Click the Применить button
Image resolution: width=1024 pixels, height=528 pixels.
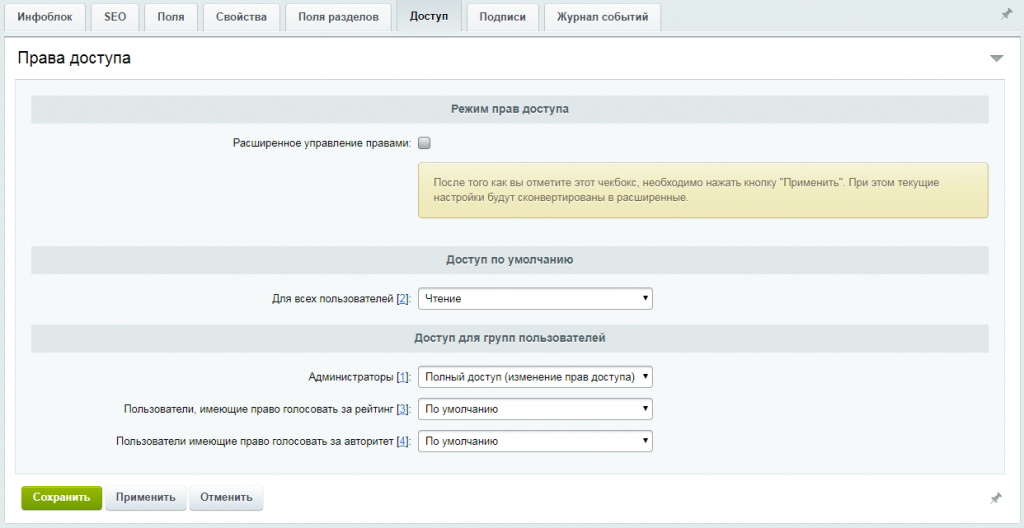tap(146, 497)
